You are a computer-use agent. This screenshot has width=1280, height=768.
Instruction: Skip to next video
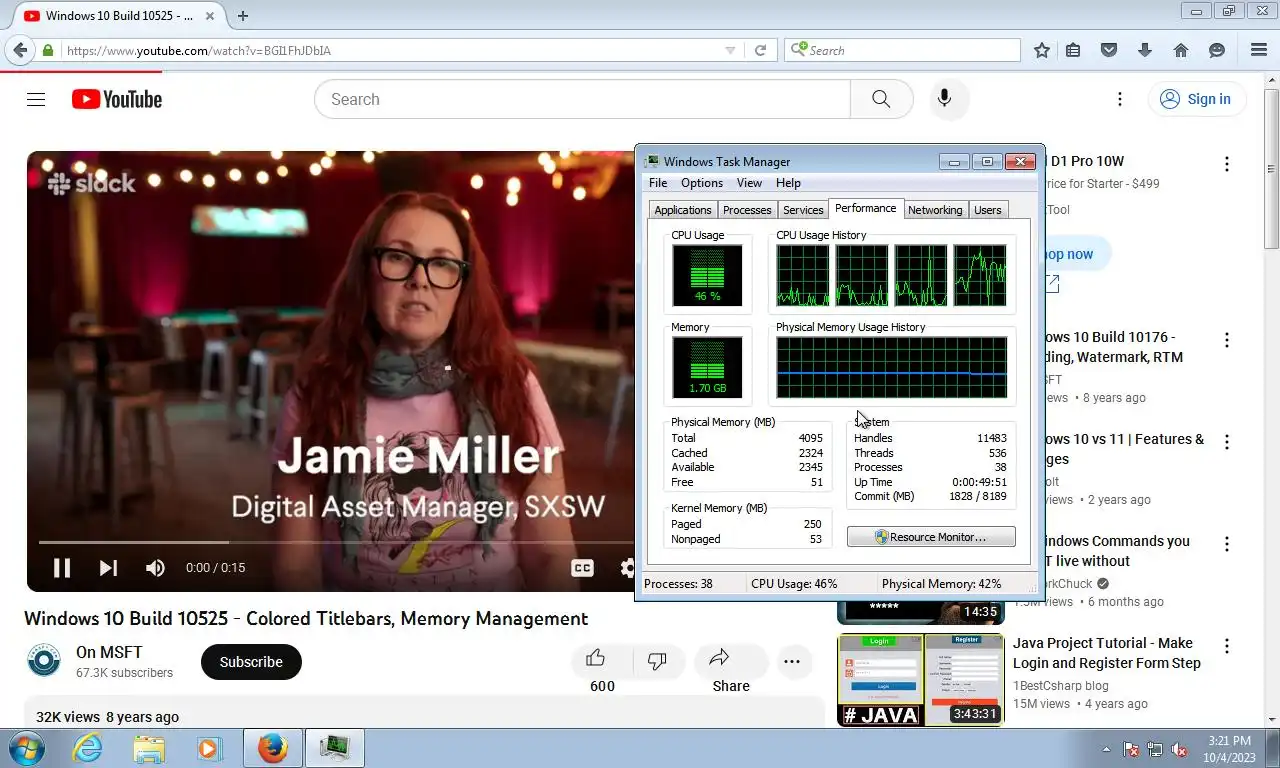point(108,568)
